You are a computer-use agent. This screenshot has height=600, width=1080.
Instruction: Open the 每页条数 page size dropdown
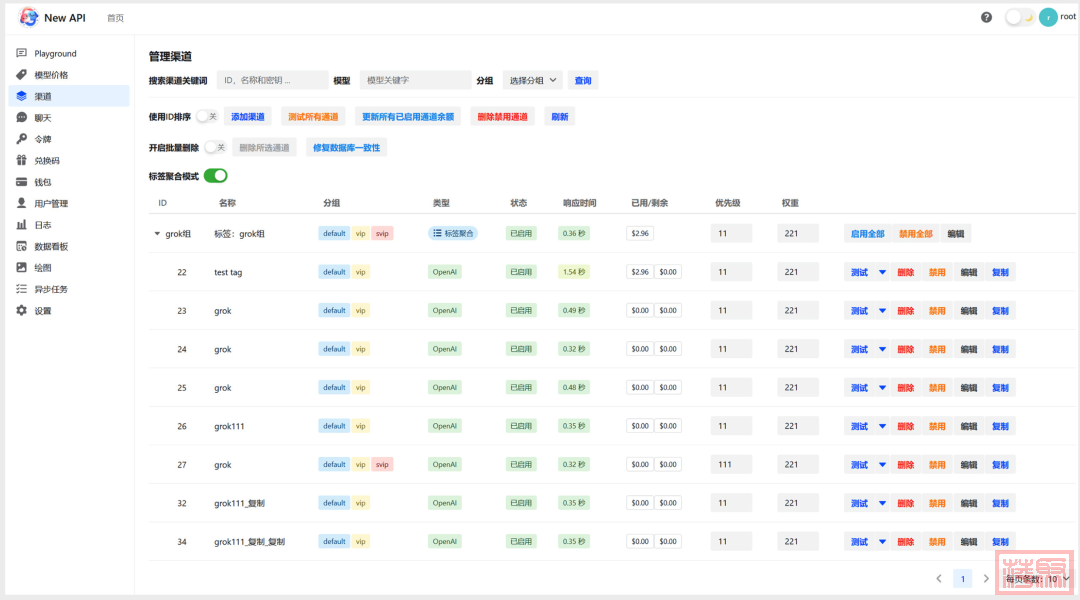(1040, 579)
